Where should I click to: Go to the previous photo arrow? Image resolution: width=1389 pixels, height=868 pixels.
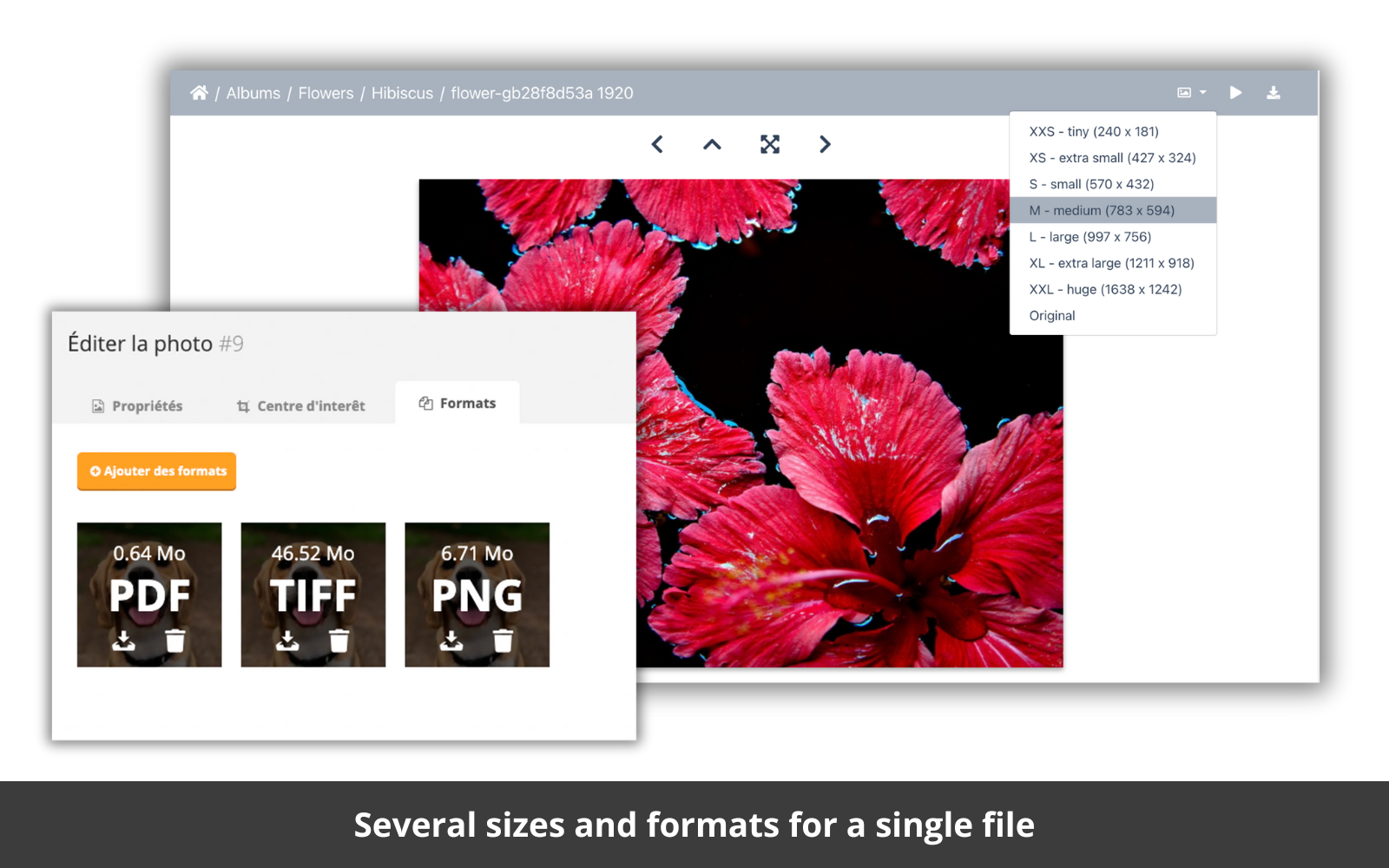[657, 144]
